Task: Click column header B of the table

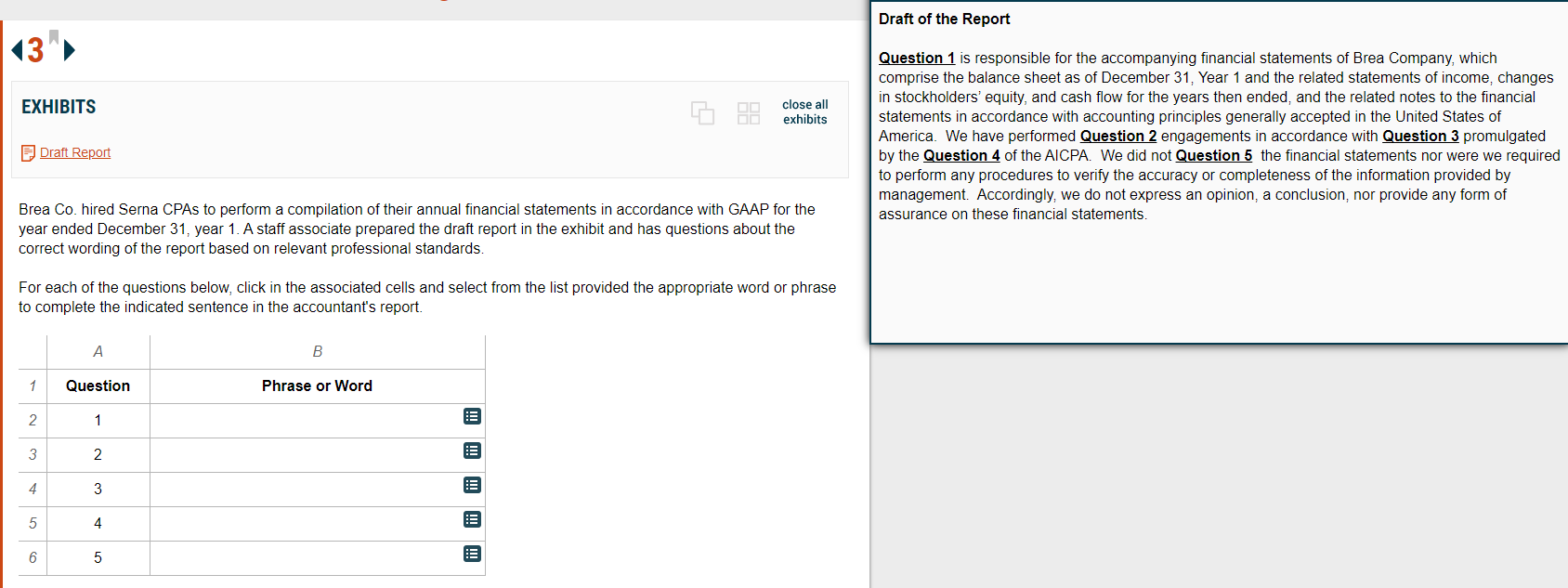Action: (x=316, y=351)
